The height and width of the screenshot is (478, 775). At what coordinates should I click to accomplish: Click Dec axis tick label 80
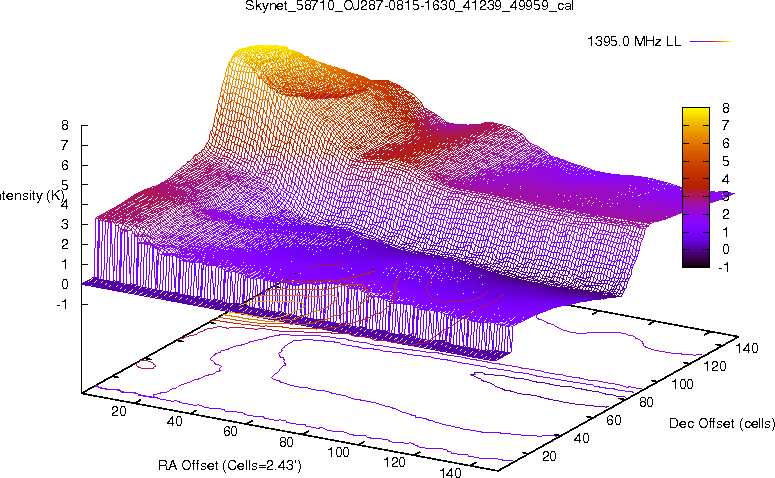tap(646, 402)
